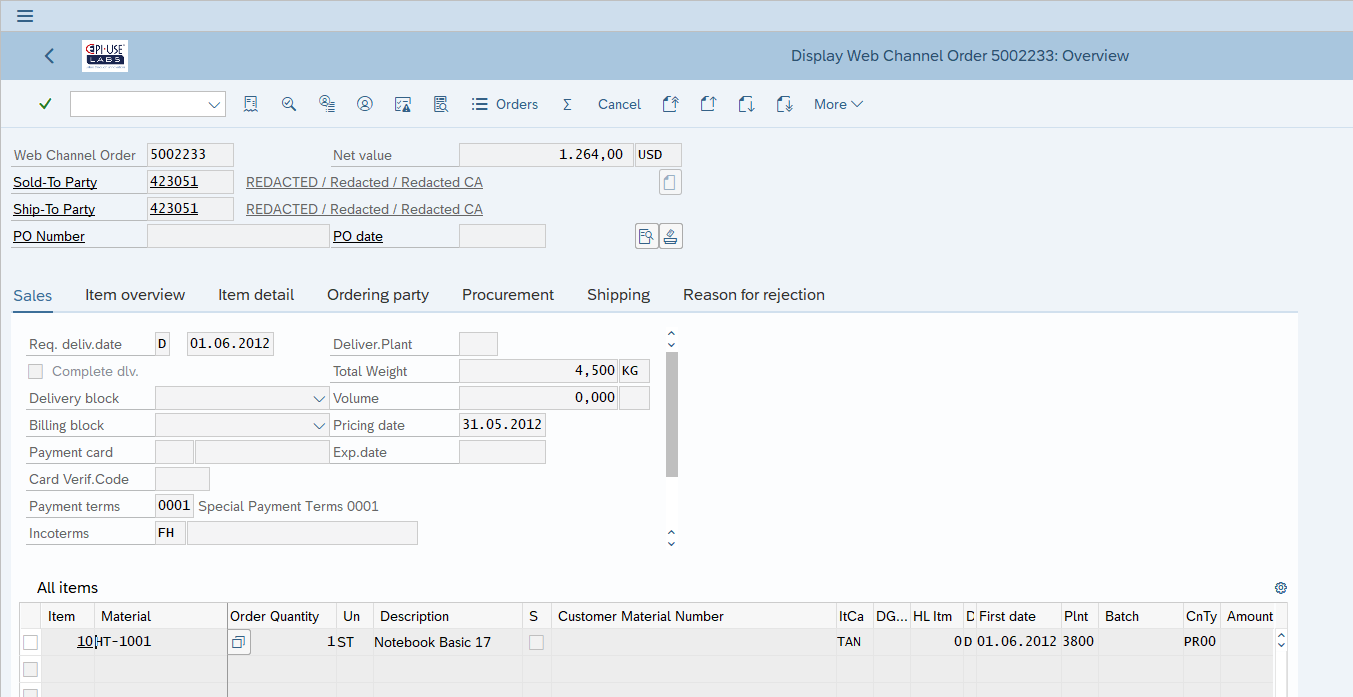1353x697 pixels.
Task: Click the magnifier status overview icon
Action: click(x=289, y=104)
